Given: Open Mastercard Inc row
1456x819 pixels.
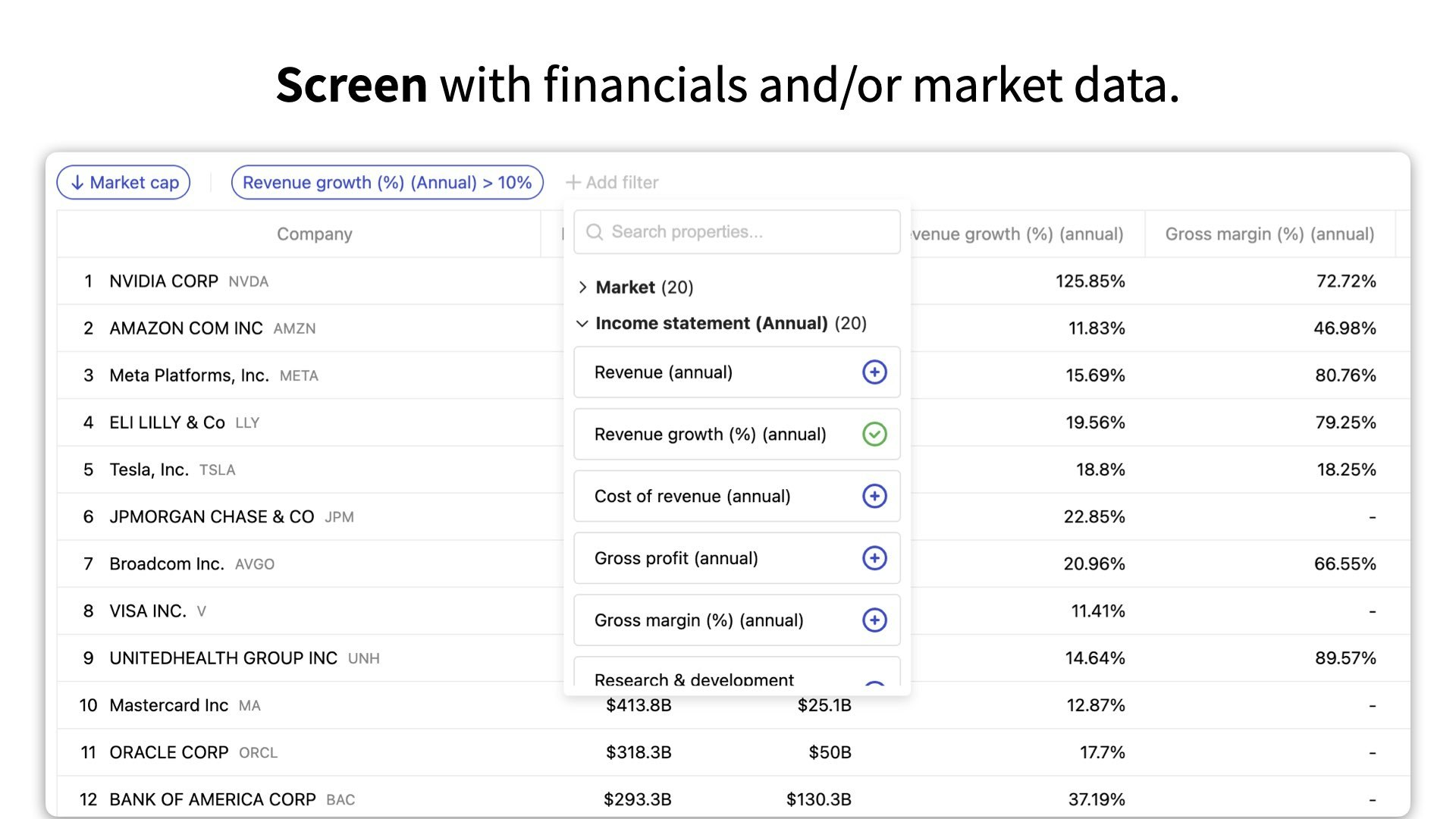Looking at the screenshot, I should coord(733,705).
